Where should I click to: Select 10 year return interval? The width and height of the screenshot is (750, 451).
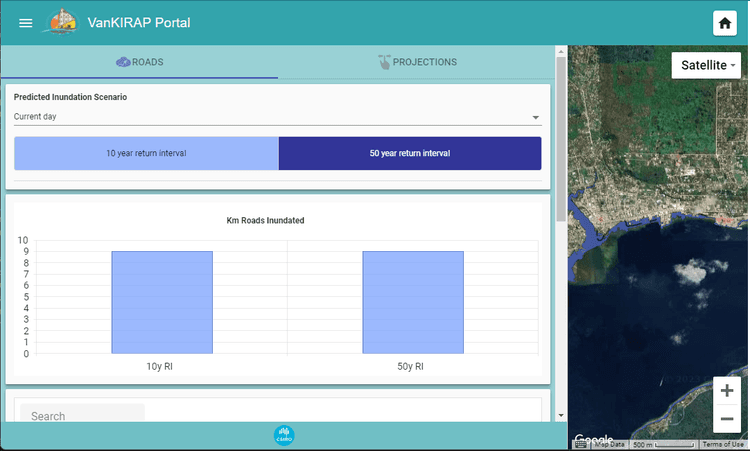click(146, 154)
